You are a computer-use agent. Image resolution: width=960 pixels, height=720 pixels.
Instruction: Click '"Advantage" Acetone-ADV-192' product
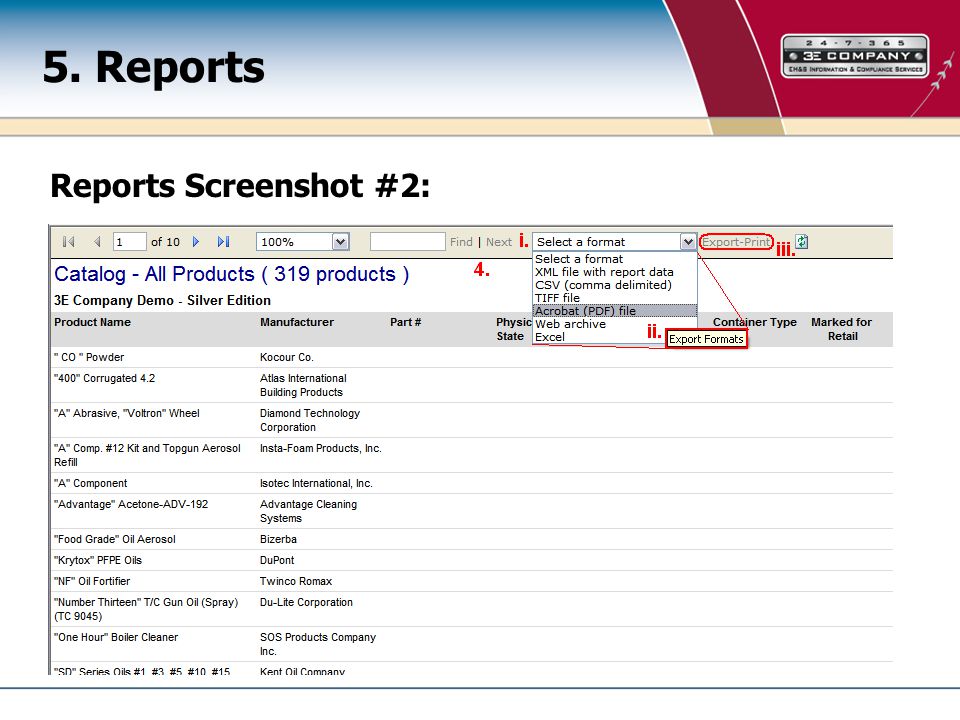pyautogui.click(x=131, y=504)
